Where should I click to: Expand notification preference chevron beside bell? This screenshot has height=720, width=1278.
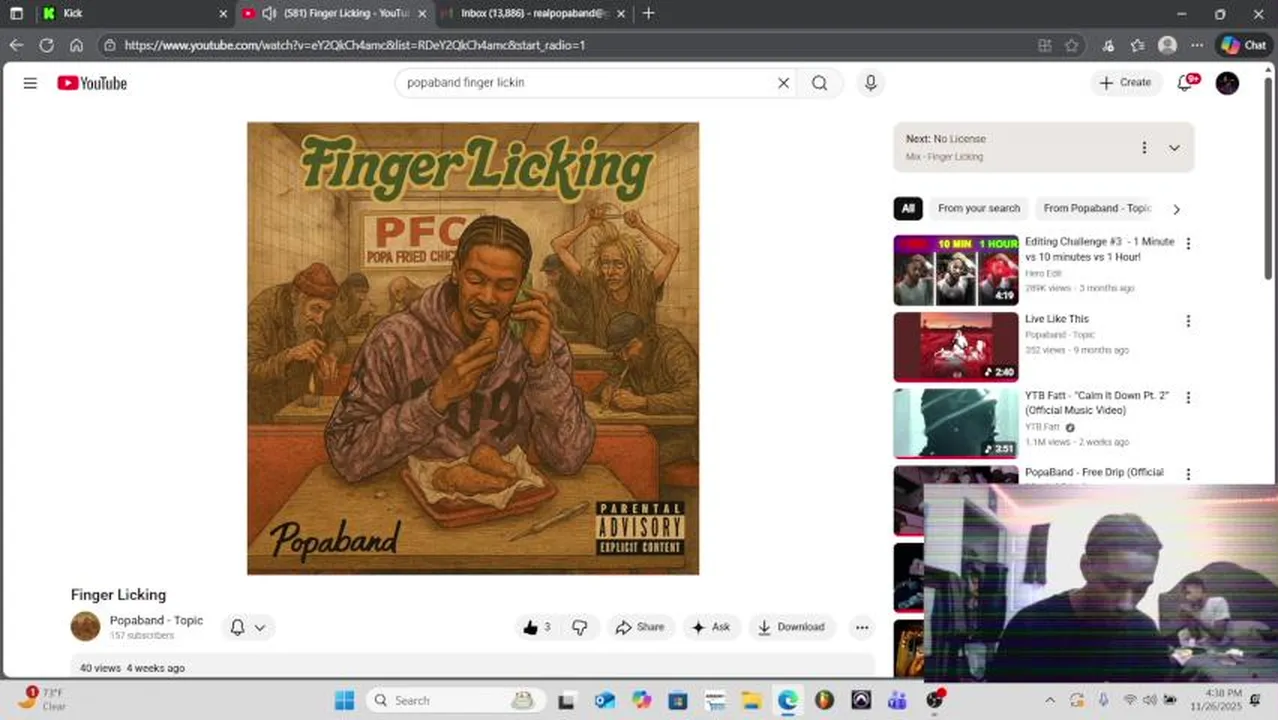(260, 627)
